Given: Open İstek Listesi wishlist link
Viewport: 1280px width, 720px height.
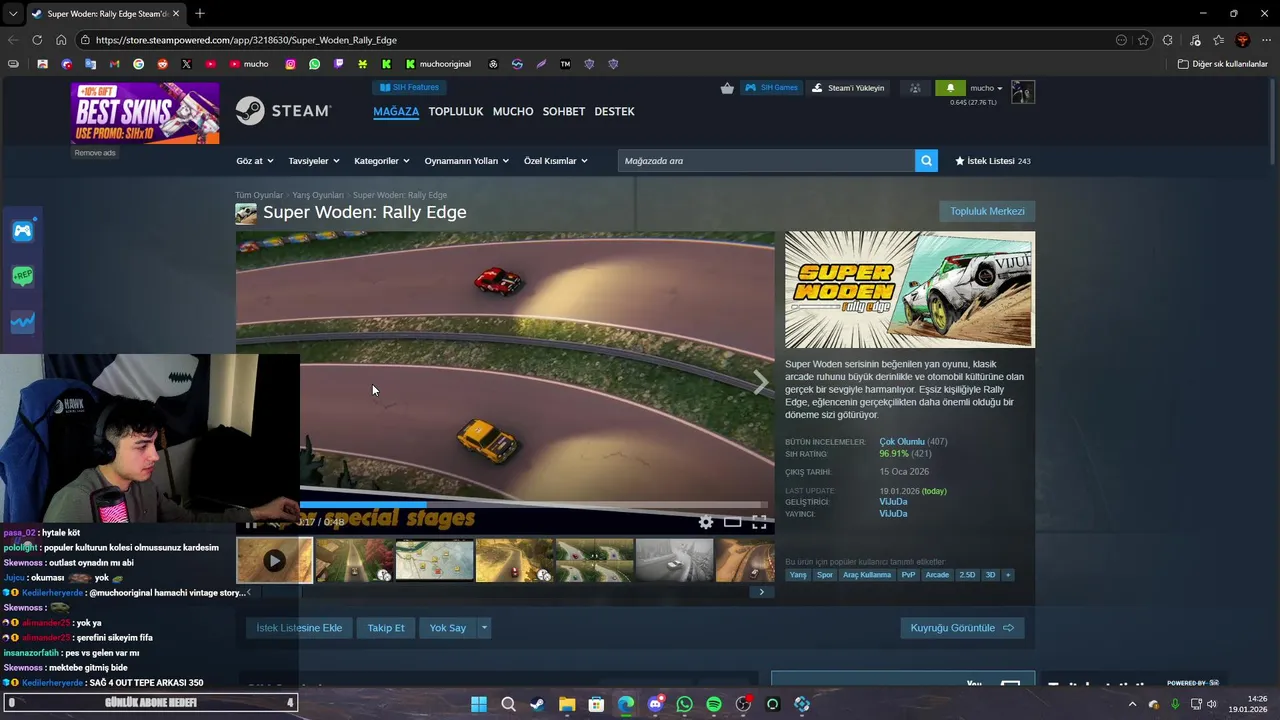Looking at the screenshot, I should click(x=992, y=161).
